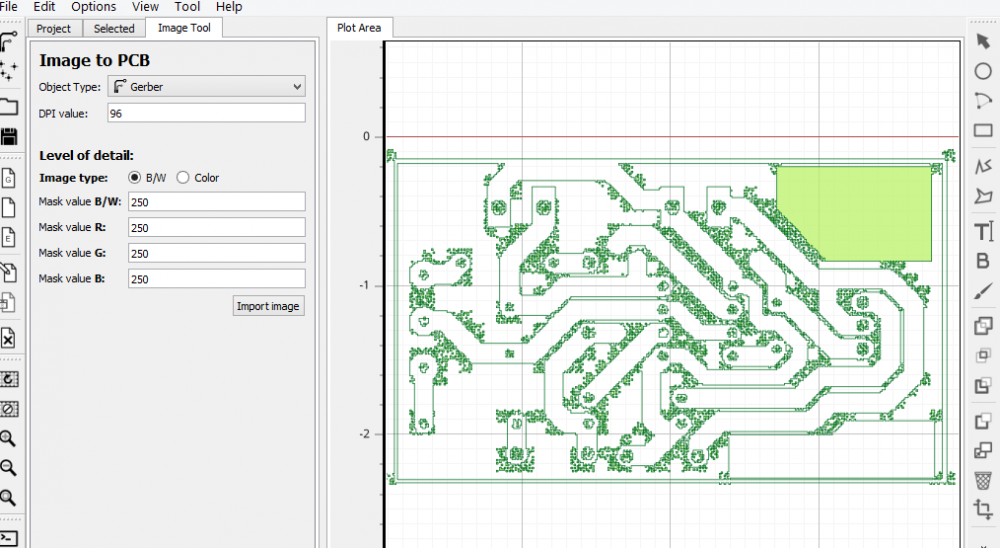
Task: Click the DPI value input field
Action: pos(206,113)
